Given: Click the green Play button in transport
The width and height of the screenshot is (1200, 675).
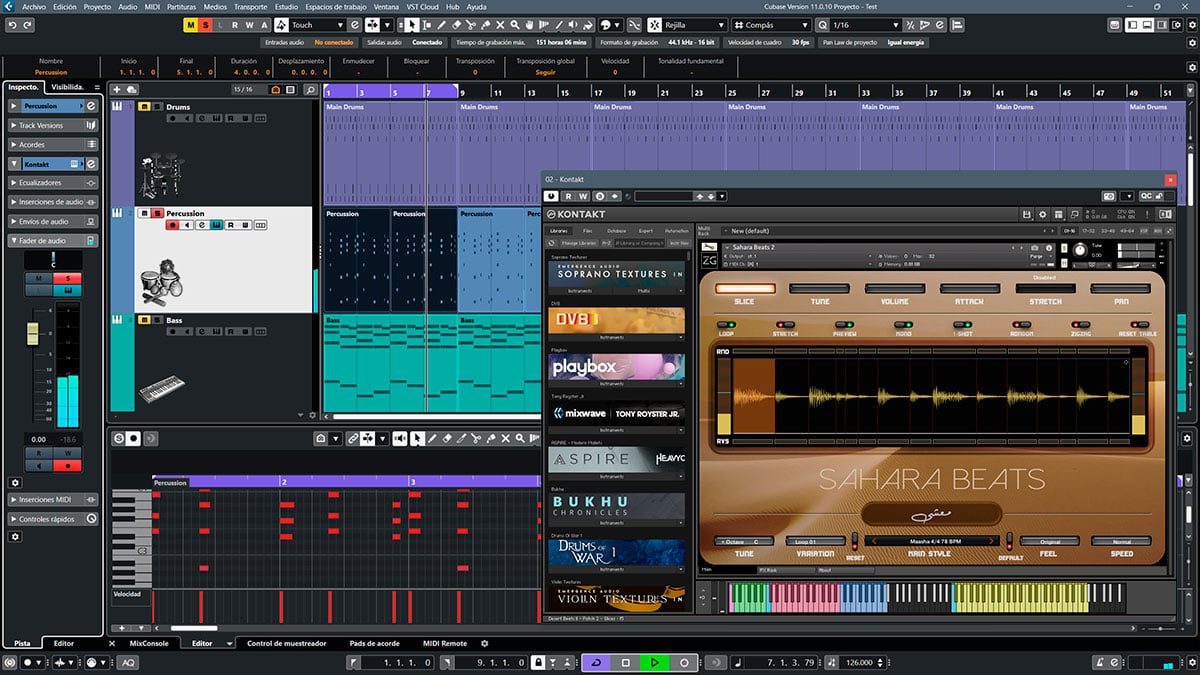Looking at the screenshot, I should 654,662.
